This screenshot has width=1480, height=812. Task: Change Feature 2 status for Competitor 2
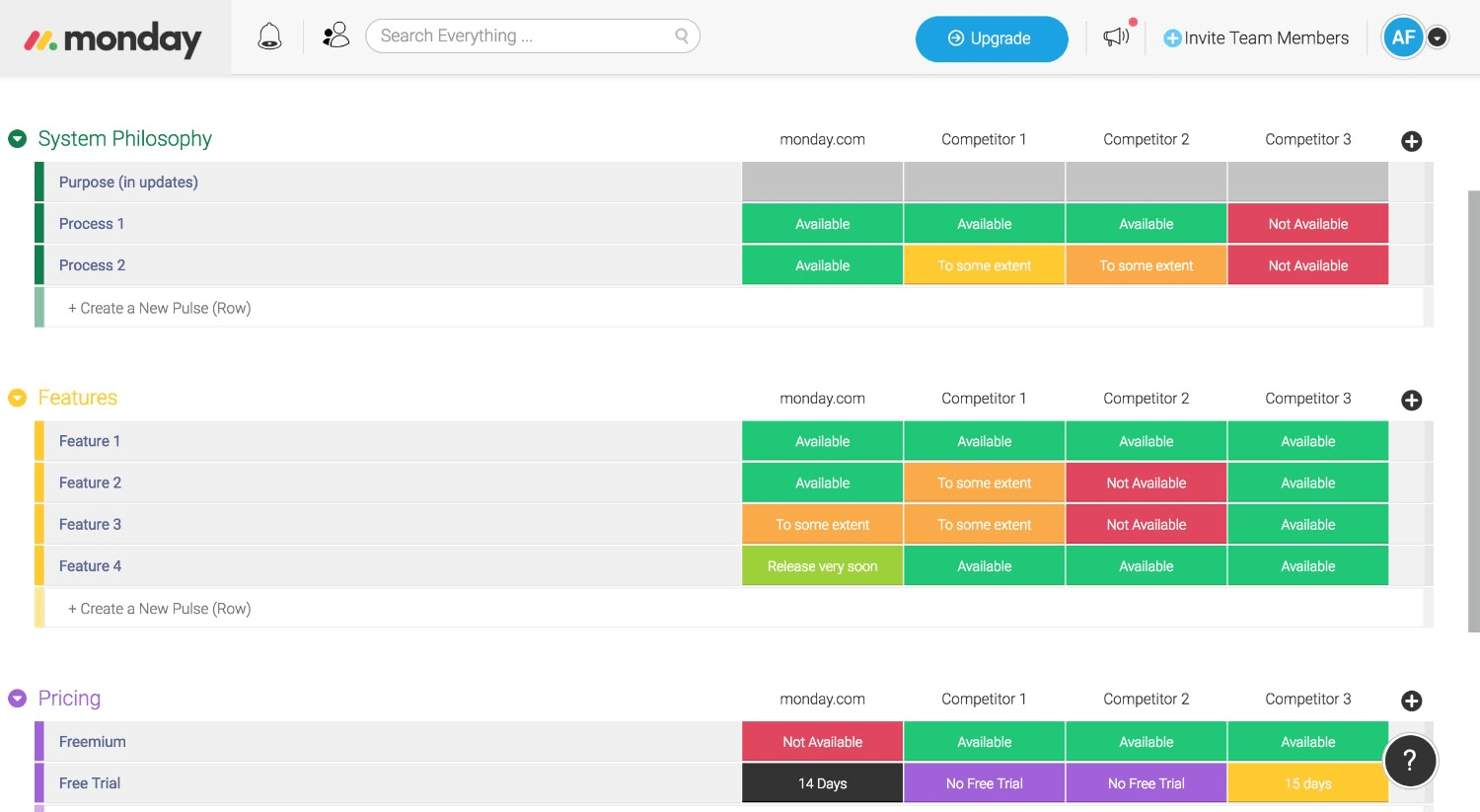1147,482
